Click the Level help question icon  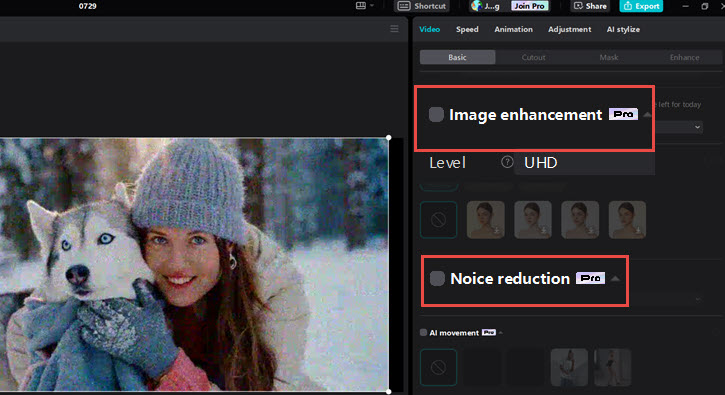point(507,162)
